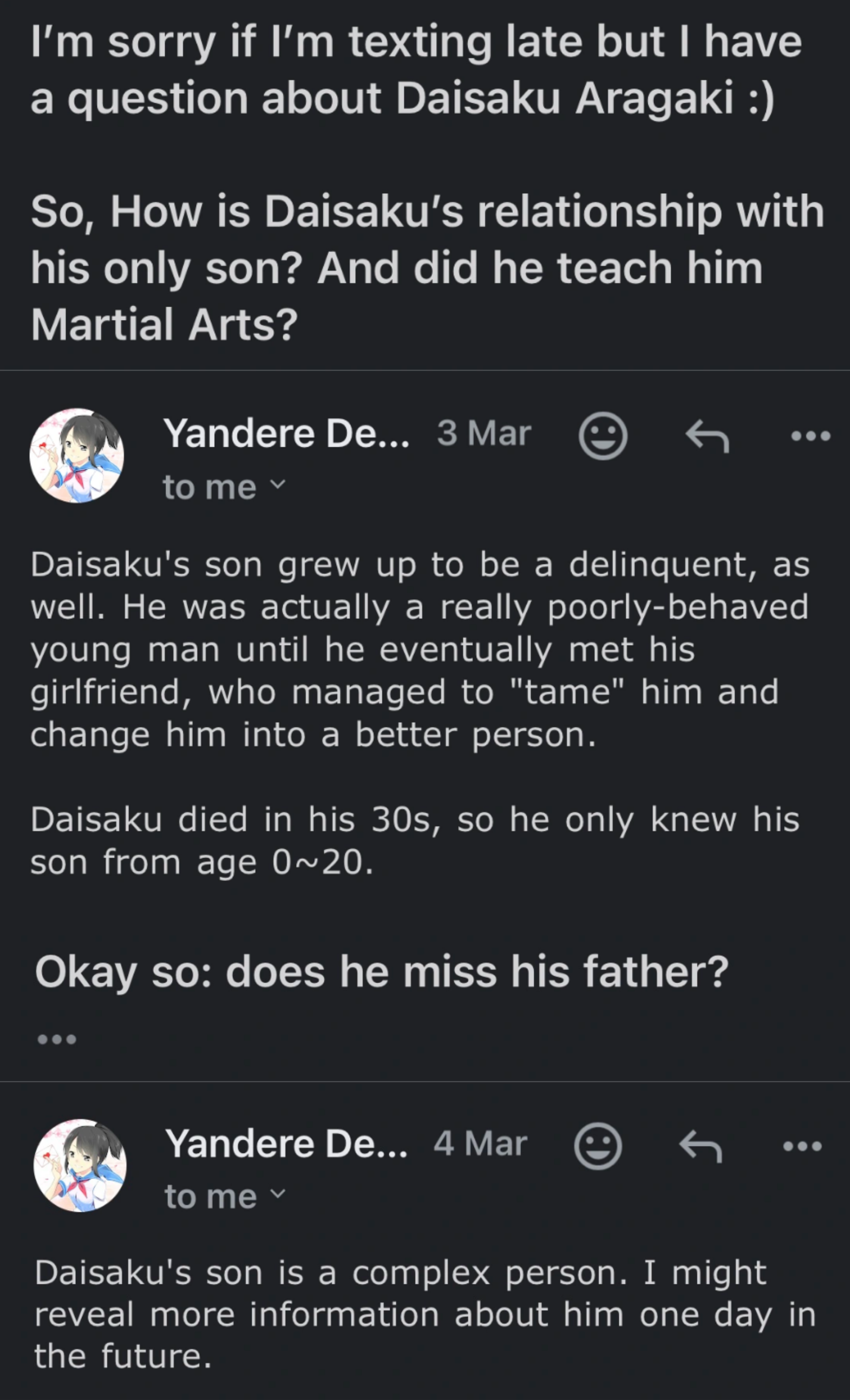Add emoji reaction to the 4 Mar message

pos(598,1146)
